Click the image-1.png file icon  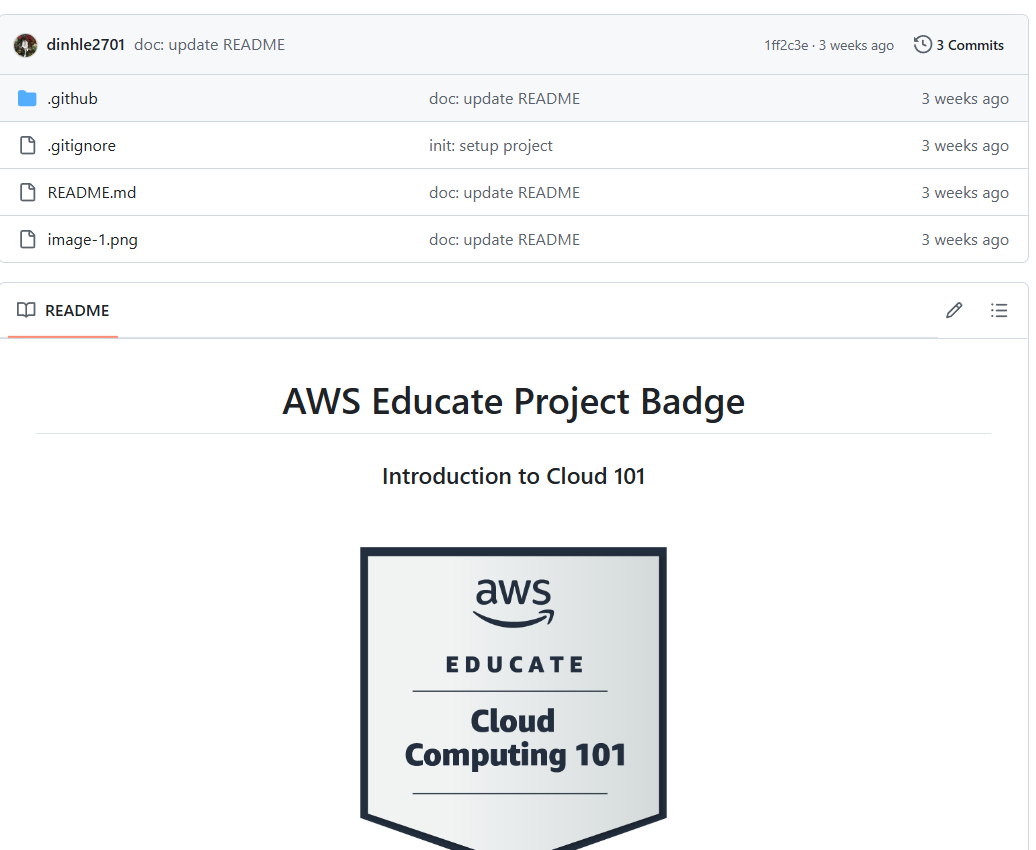(28, 239)
